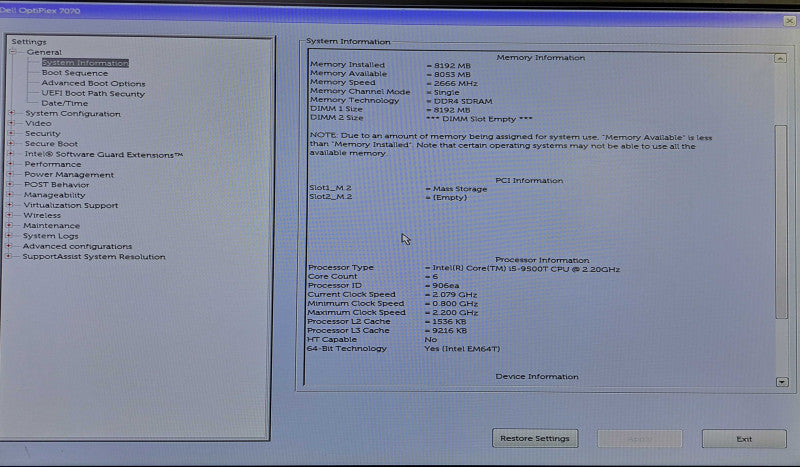Select the Secure Boot label
Image resolution: width=800 pixels, height=467 pixels.
[x=51, y=143]
